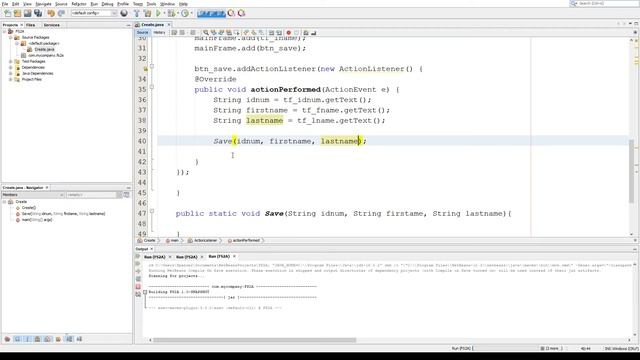640x360 pixels.
Task: Click Shift Line Right in editor toolbar
Action: coord(279,33)
